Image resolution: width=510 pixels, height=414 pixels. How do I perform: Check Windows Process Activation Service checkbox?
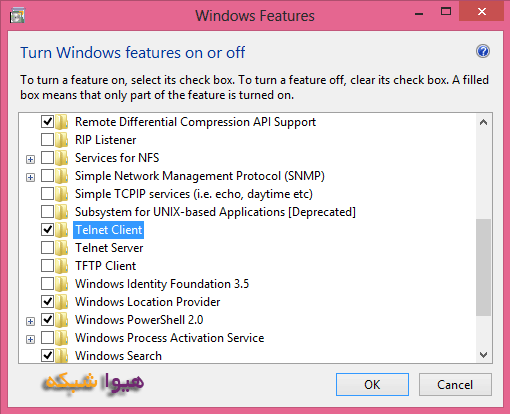pos(47,337)
